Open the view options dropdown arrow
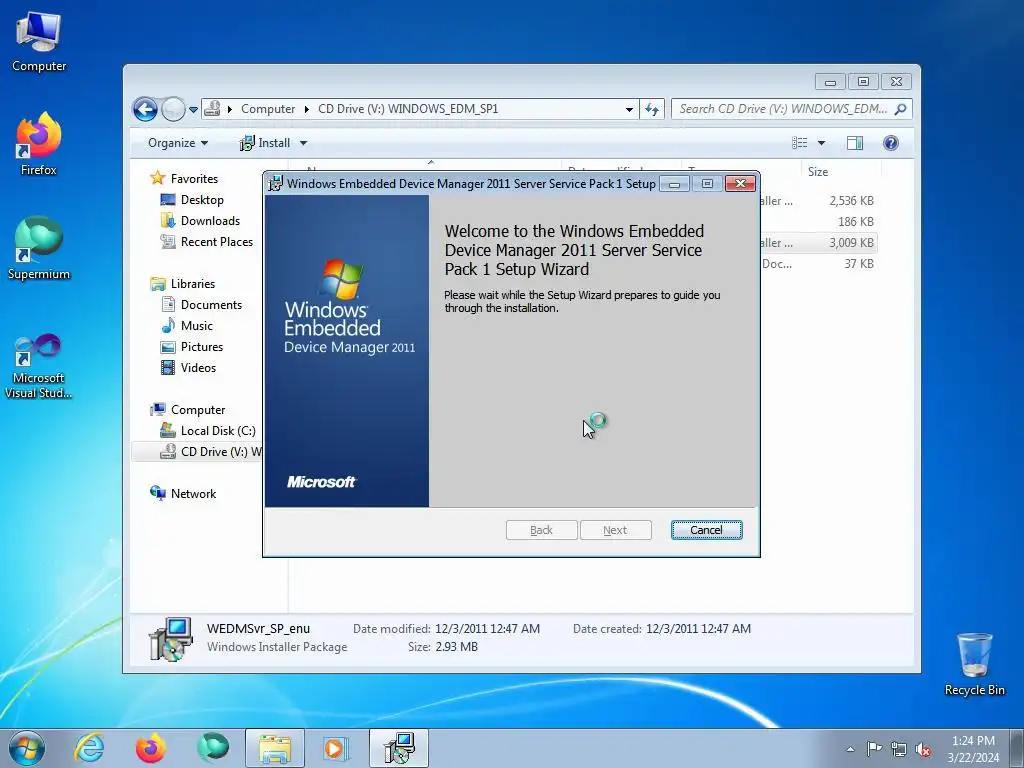1024x768 pixels. pos(822,143)
